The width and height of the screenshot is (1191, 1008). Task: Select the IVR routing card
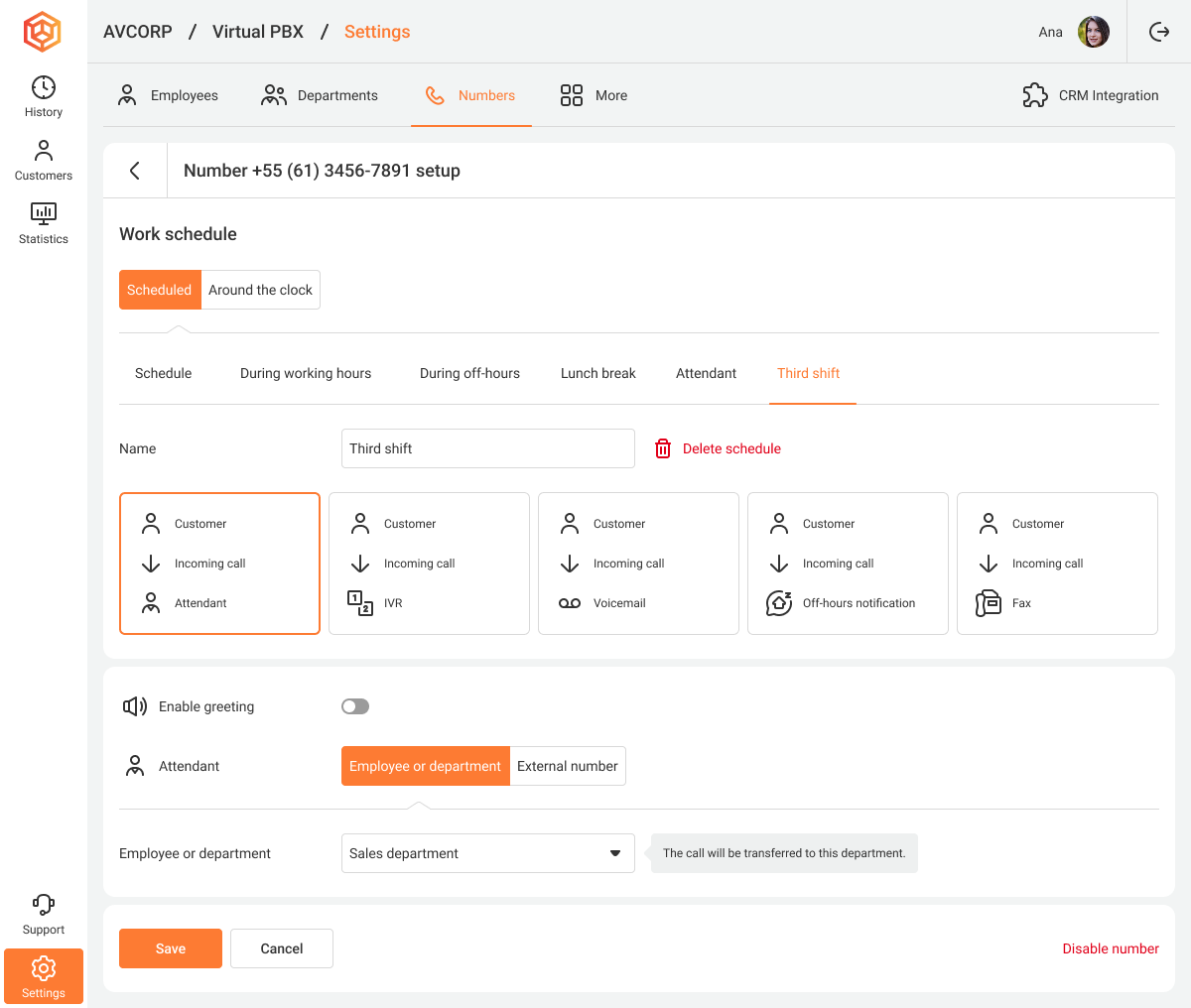tap(429, 564)
